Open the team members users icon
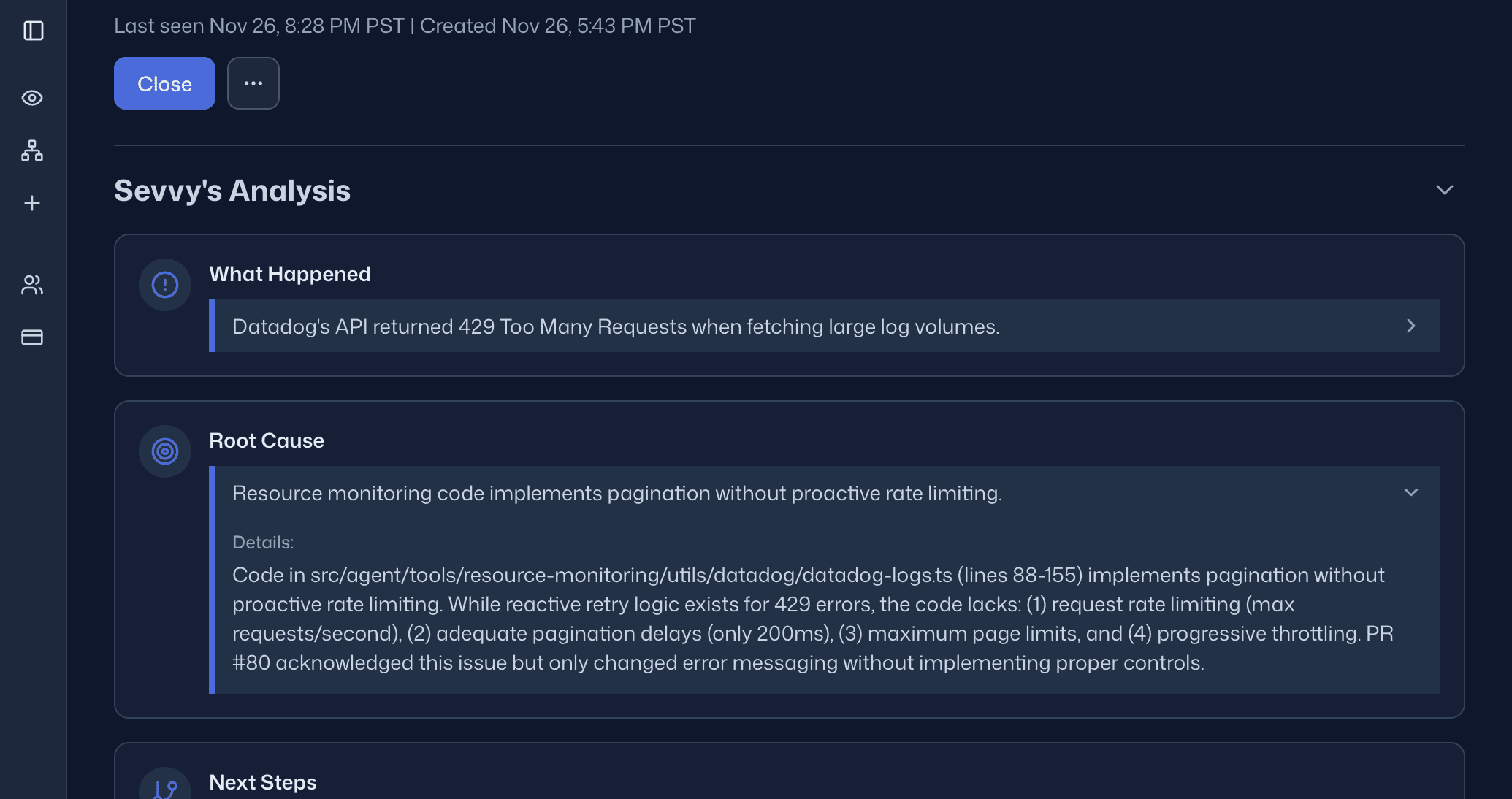The height and width of the screenshot is (799, 1512). click(32, 285)
